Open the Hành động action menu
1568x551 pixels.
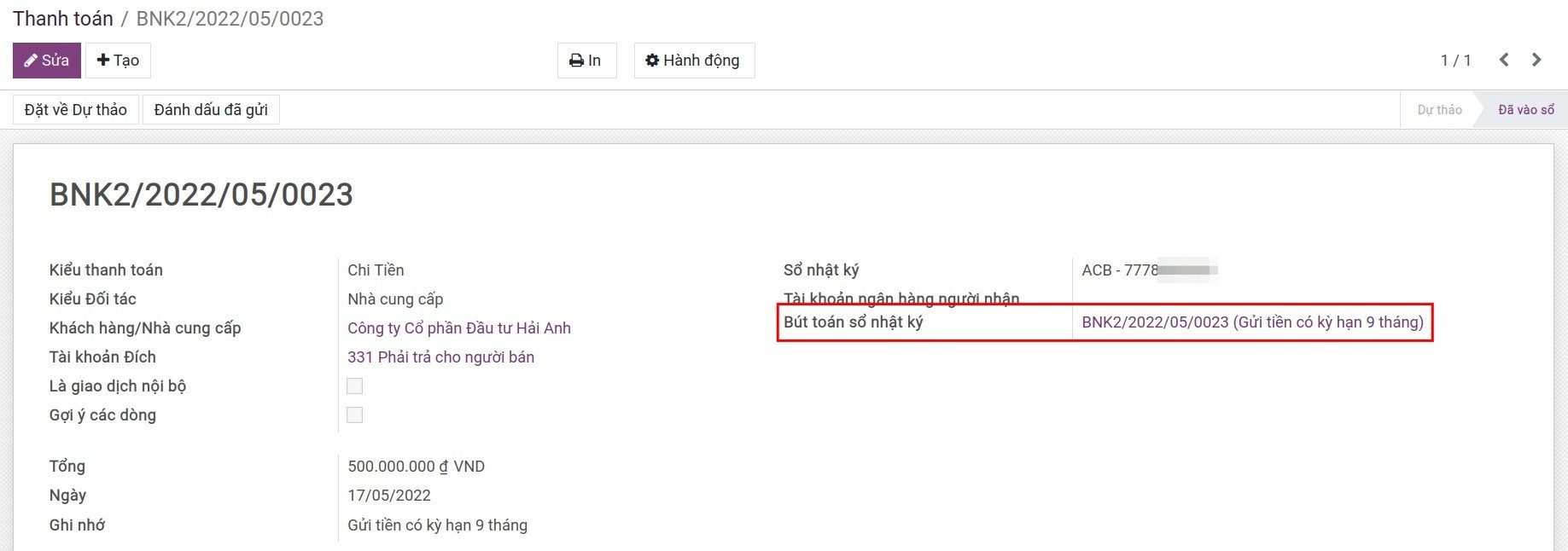[x=693, y=61]
